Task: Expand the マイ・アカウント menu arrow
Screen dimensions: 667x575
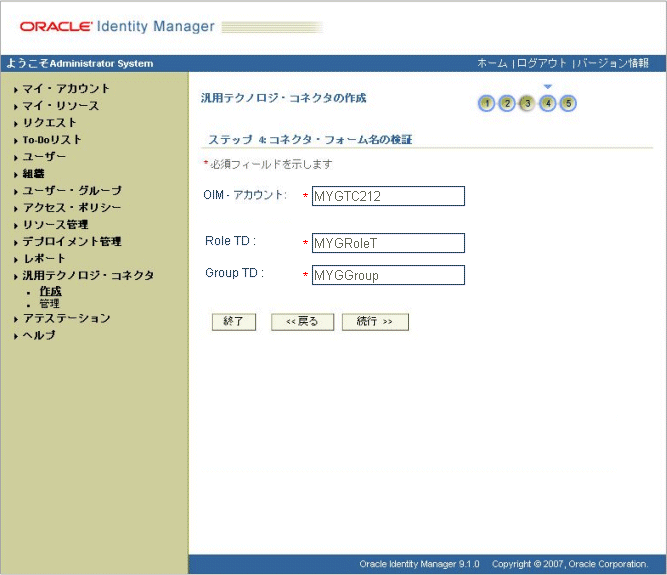Action: (16, 90)
